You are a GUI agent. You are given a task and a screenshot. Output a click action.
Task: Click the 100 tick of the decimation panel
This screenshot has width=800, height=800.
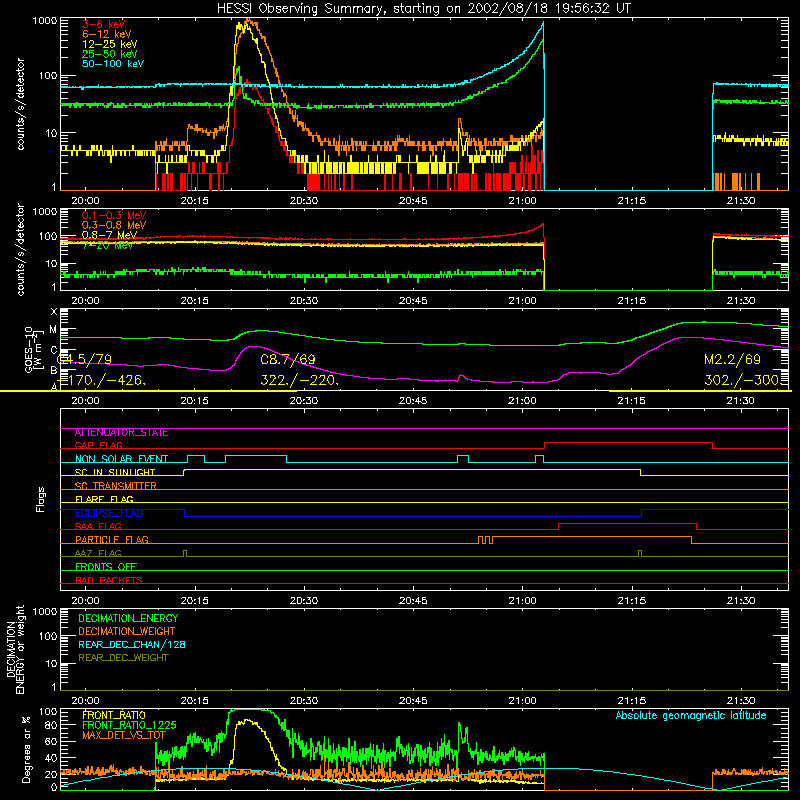click(x=48, y=636)
